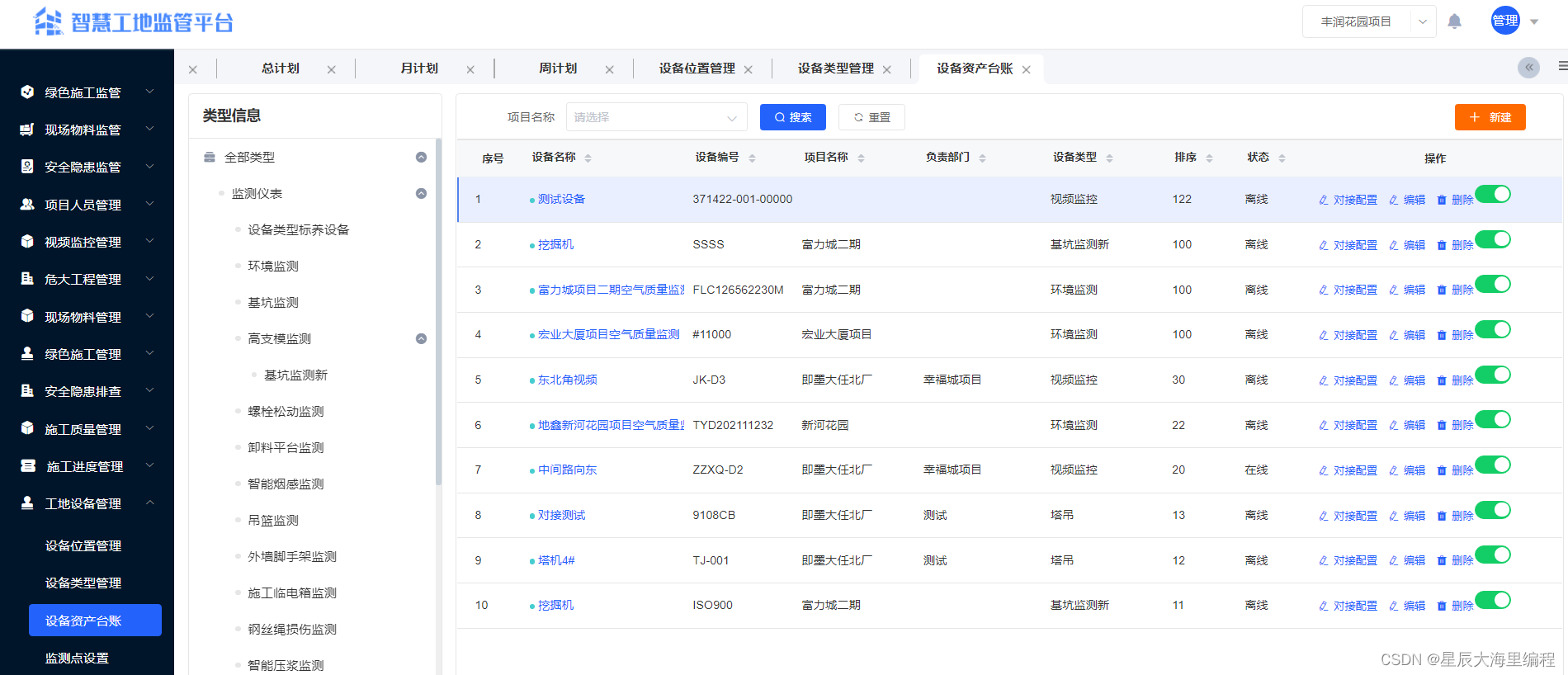Collapse the 监测仪表 tree node
The image size is (1568, 675).
pos(421,193)
